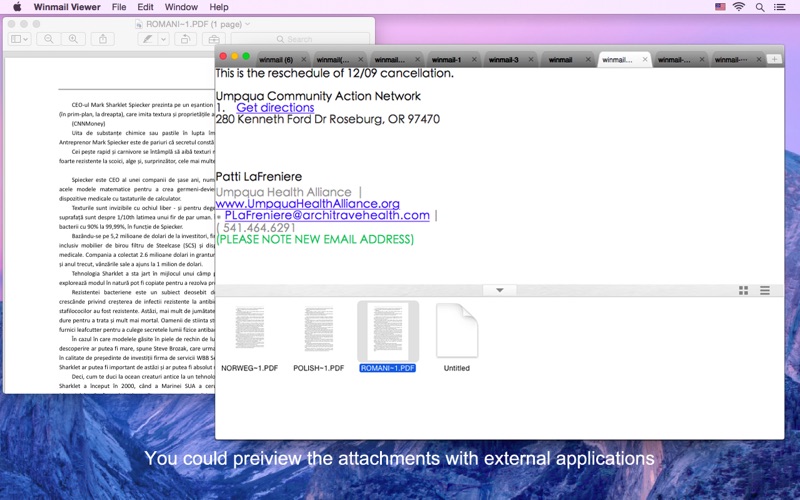Open the Winmail Viewer application menu

click(x=67, y=7)
